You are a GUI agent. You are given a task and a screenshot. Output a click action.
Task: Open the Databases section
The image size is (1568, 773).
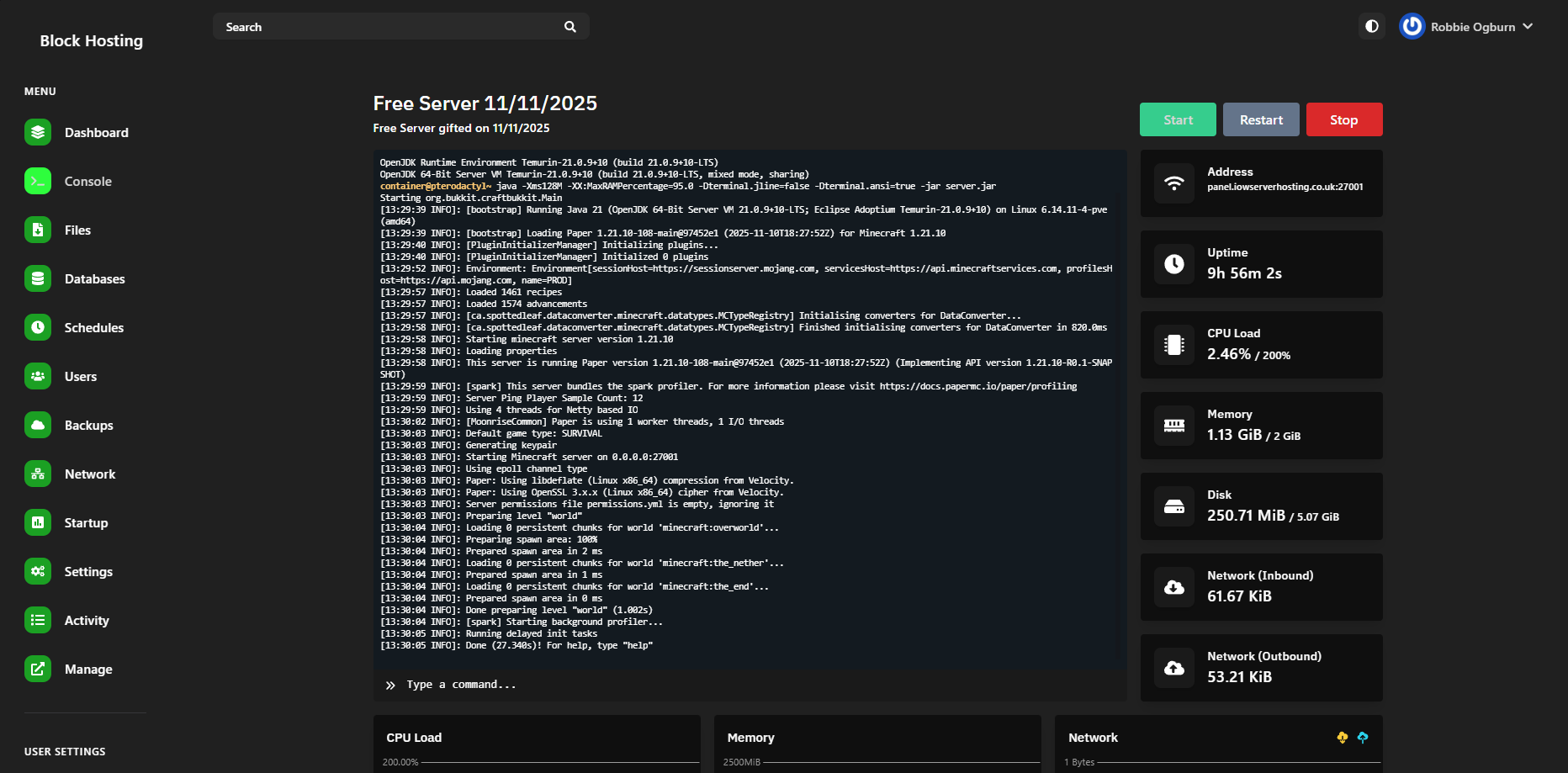(x=95, y=279)
